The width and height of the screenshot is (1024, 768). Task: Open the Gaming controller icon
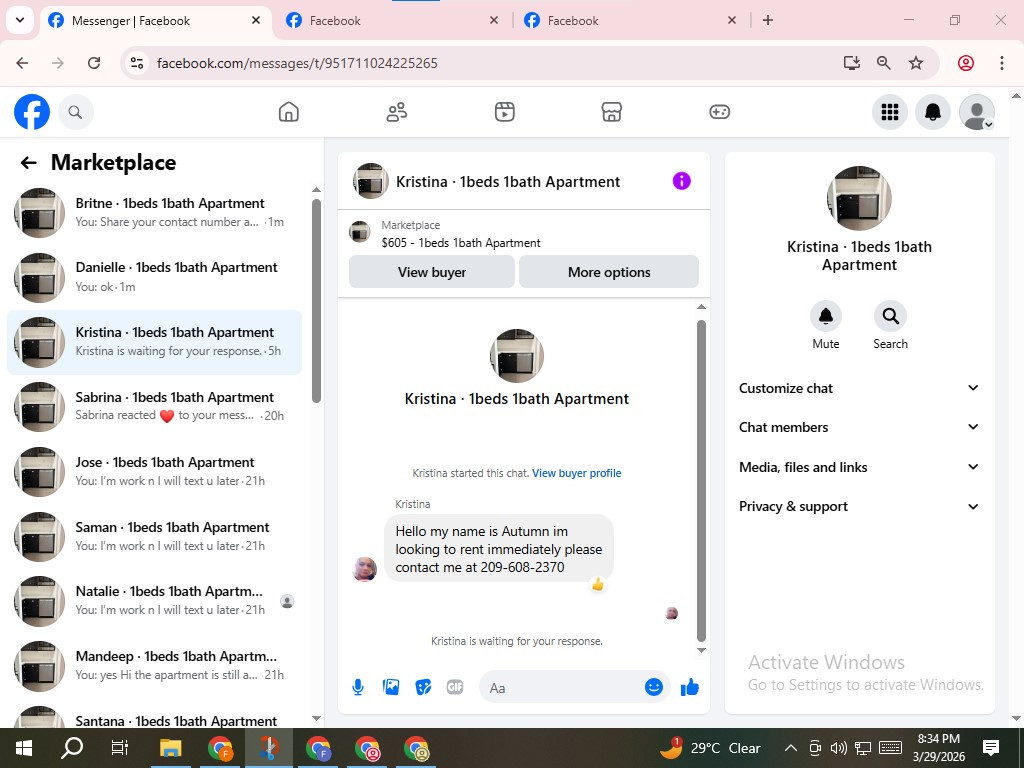pyautogui.click(x=719, y=112)
